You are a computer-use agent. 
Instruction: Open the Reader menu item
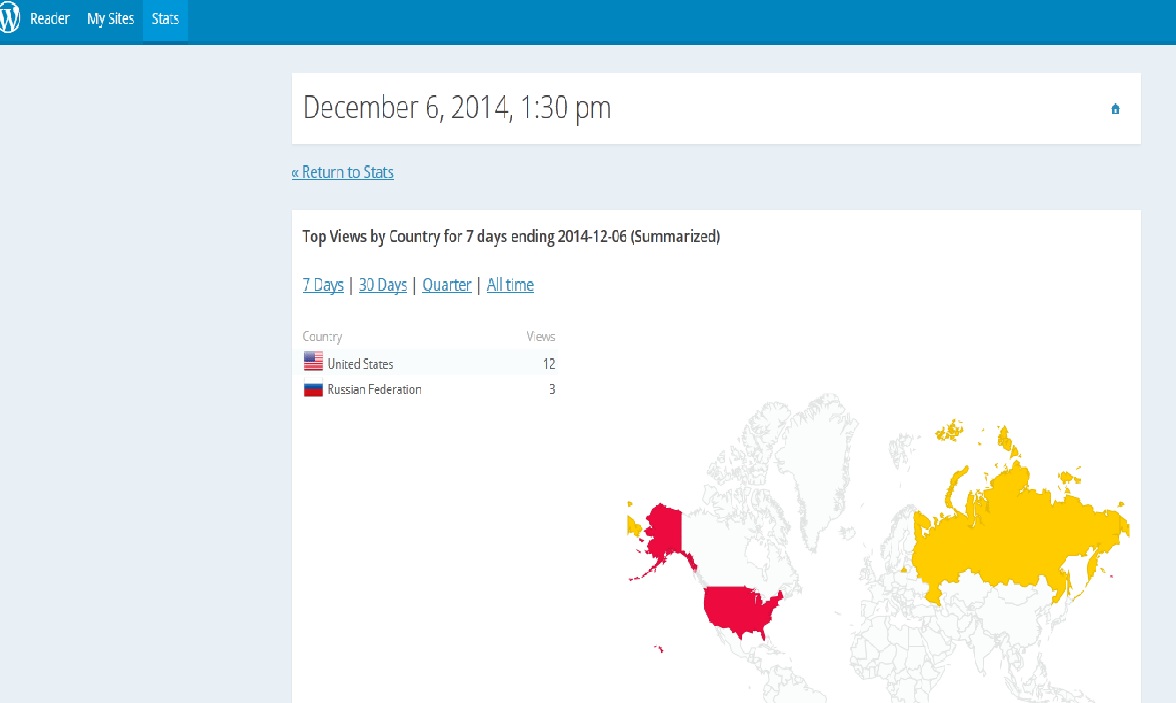click(x=49, y=19)
